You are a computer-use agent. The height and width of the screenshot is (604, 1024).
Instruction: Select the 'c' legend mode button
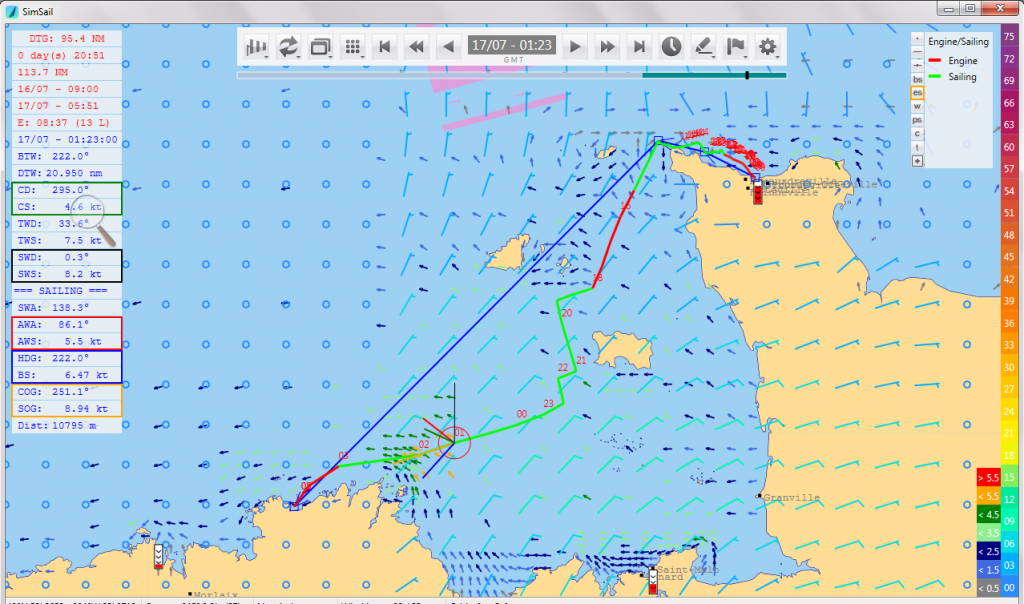pos(918,134)
